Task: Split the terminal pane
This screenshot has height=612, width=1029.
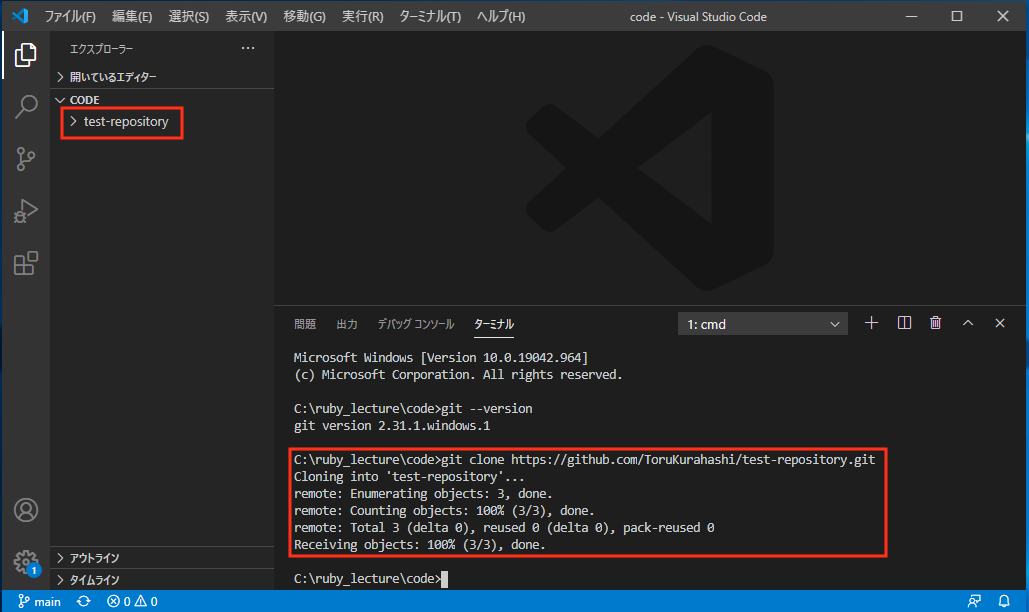Action: click(x=904, y=323)
